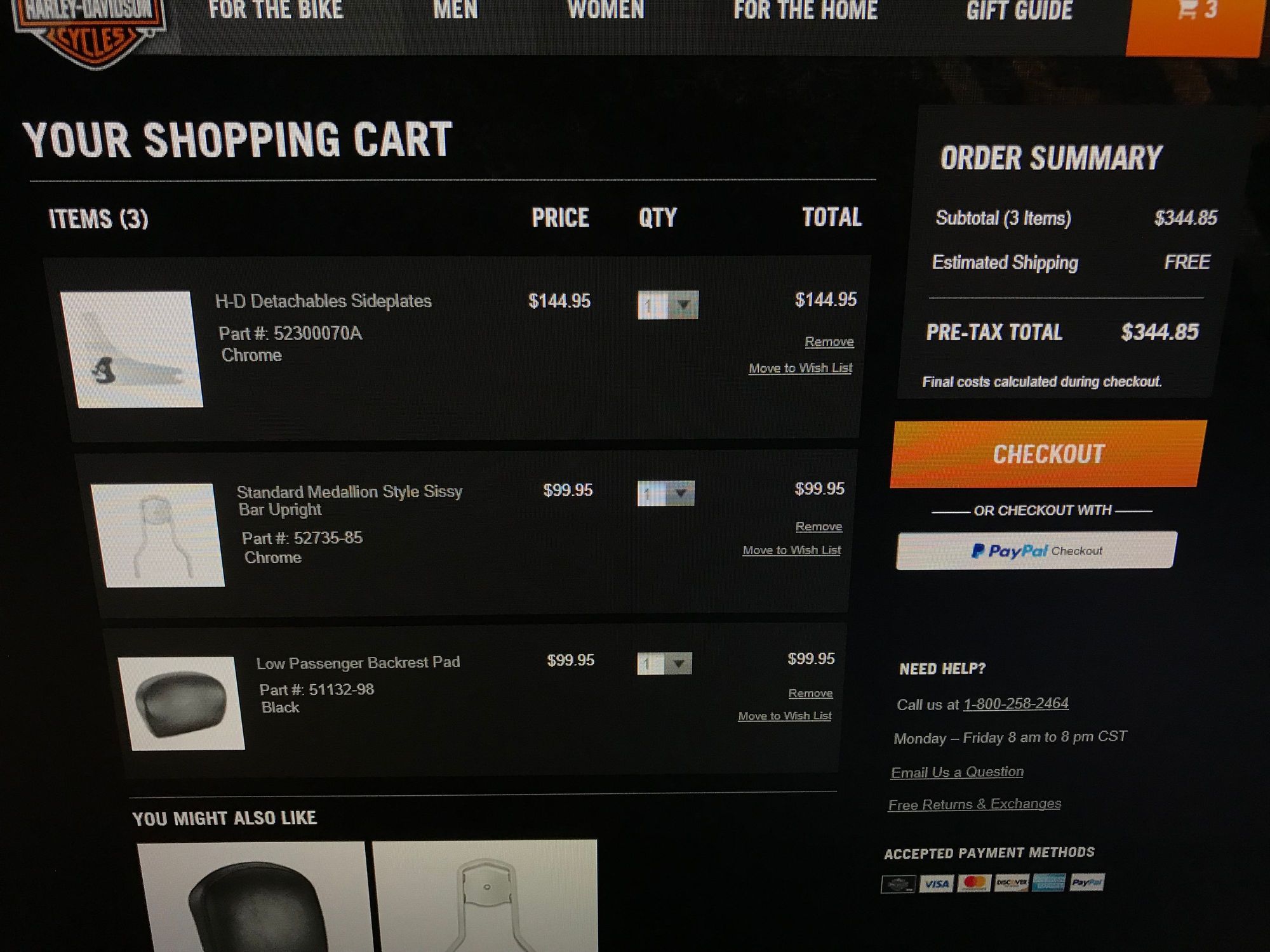Click the Mastercard payment icon

pyautogui.click(x=974, y=883)
